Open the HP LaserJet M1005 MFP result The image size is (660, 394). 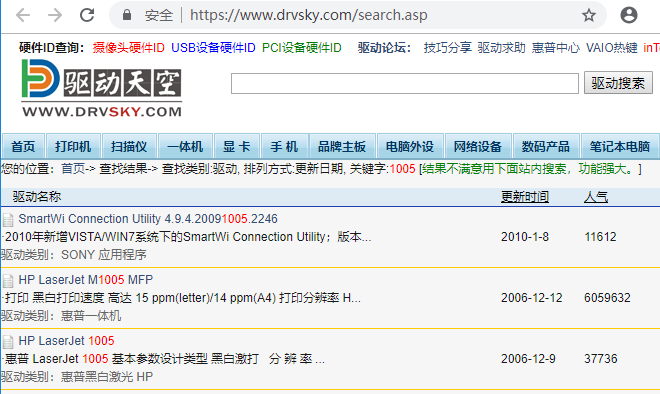click(x=86, y=280)
